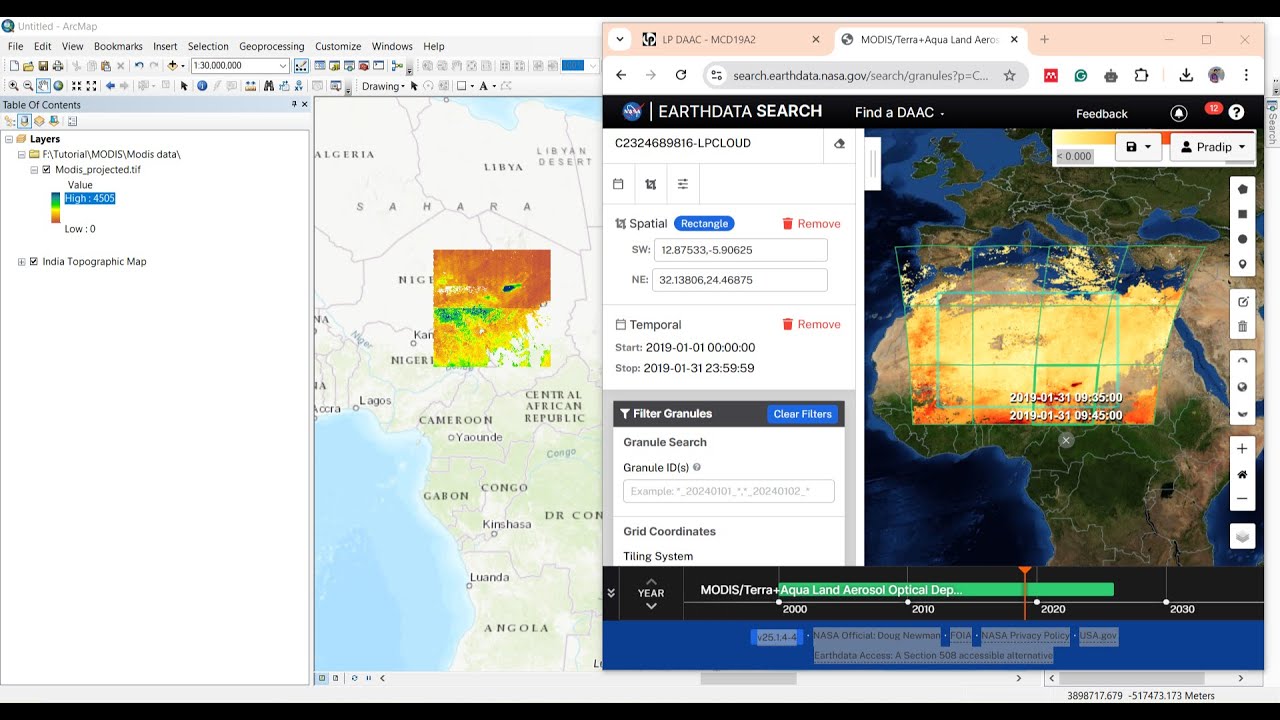
Task: Open the map layers options icon
Action: click(1242, 537)
